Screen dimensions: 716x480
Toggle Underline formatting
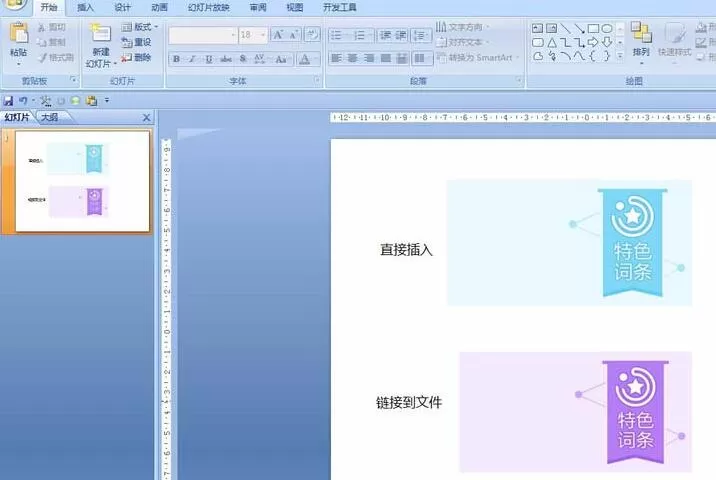(209, 59)
